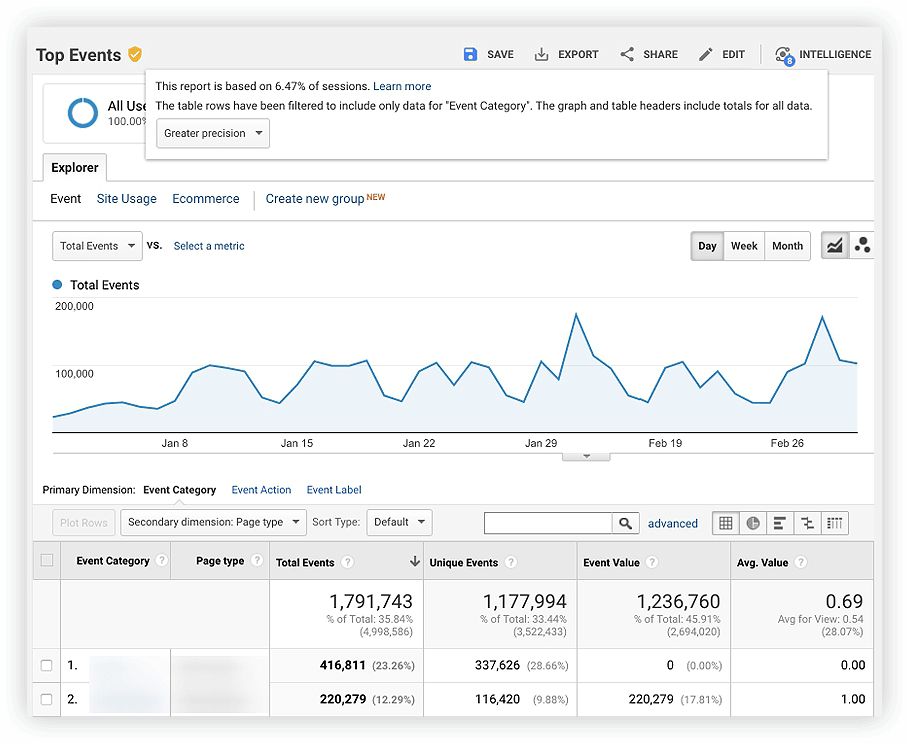
Task: Open the Sort Type Default dropdown
Action: (x=399, y=522)
